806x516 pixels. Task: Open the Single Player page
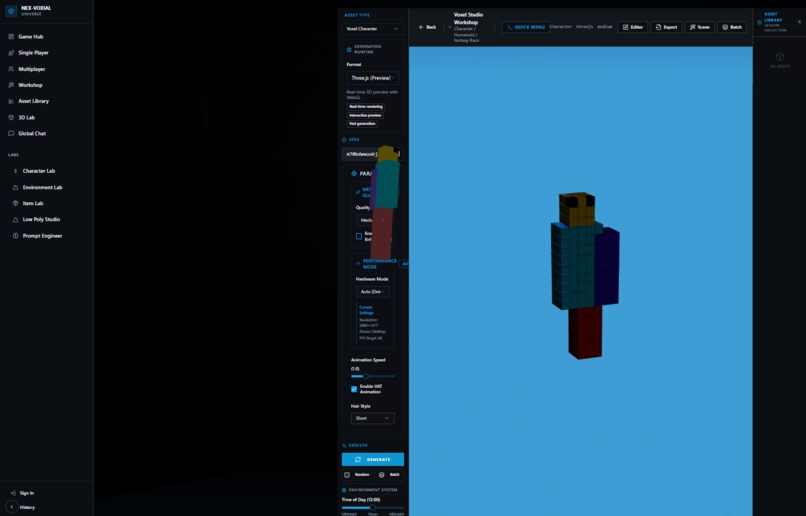[33, 52]
